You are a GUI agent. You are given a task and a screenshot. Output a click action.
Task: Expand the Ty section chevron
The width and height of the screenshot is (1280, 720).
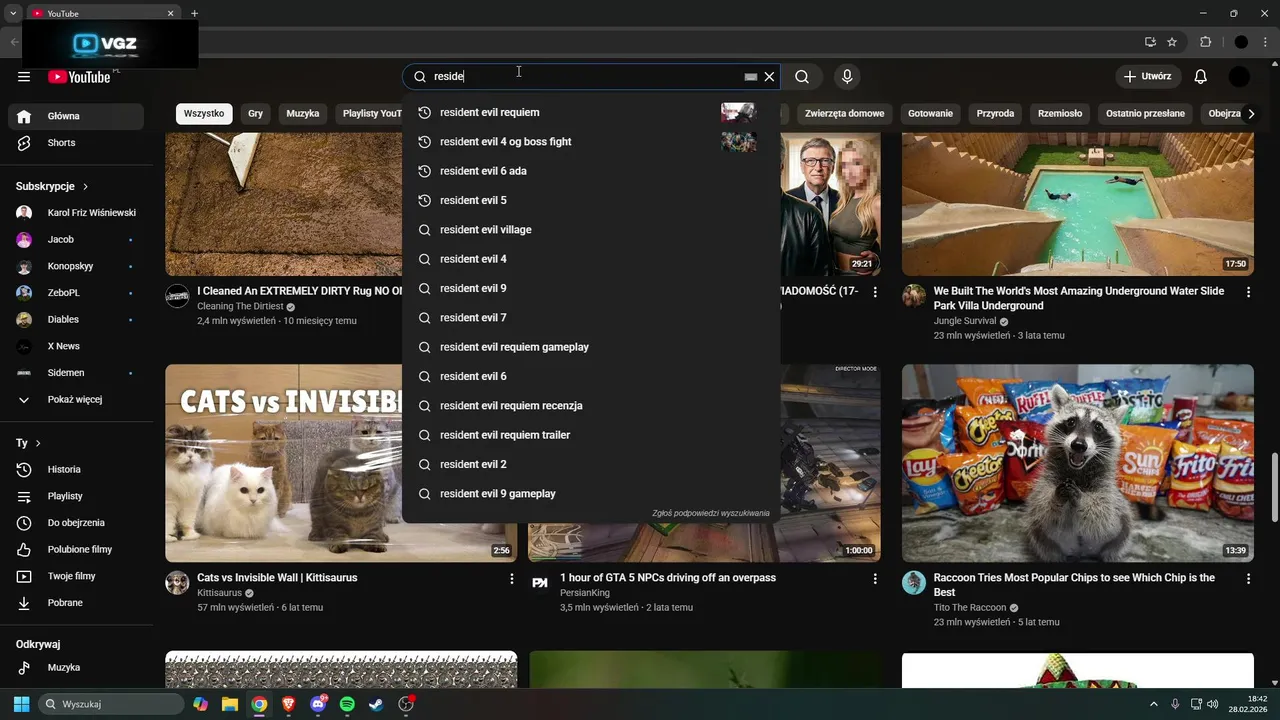coord(38,443)
